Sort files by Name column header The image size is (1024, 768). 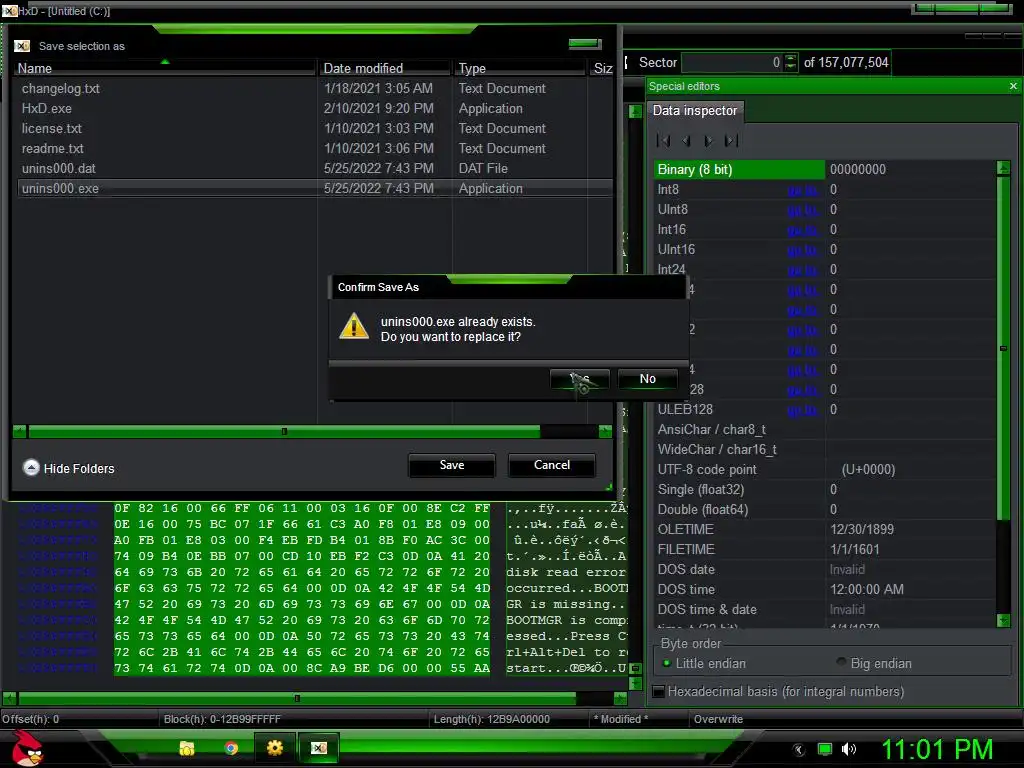[x=164, y=68]
